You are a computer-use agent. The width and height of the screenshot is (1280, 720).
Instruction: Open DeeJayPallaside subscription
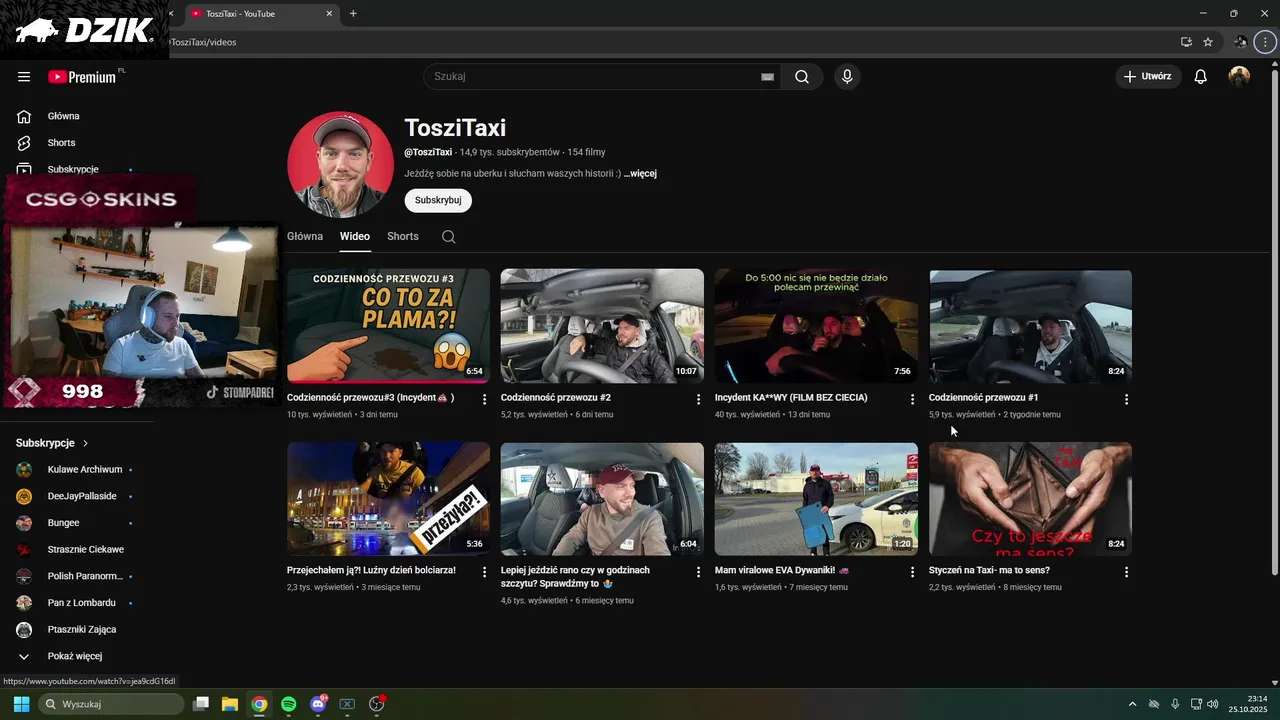82,496
